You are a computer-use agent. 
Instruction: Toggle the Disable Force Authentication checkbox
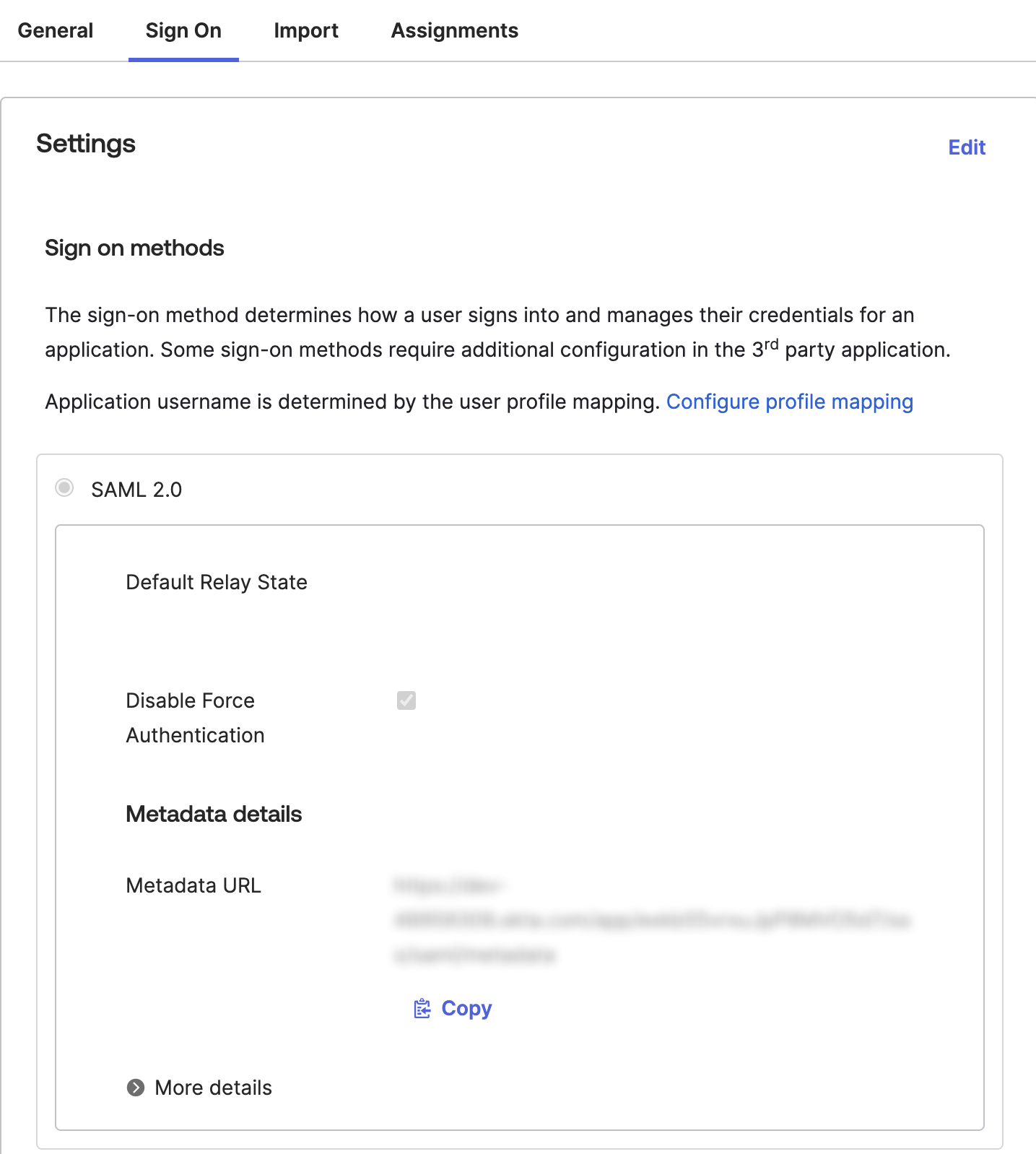click(406, 700)
